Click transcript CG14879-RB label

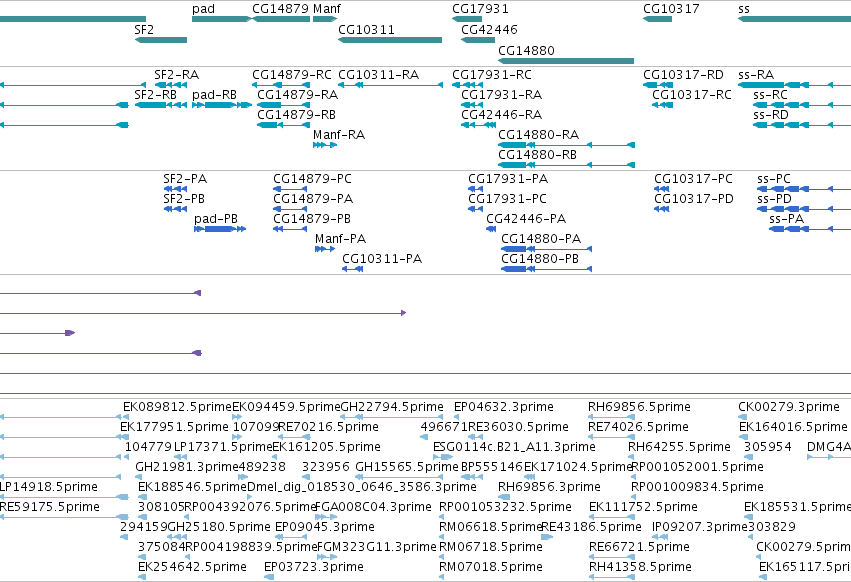coord(296,115)
